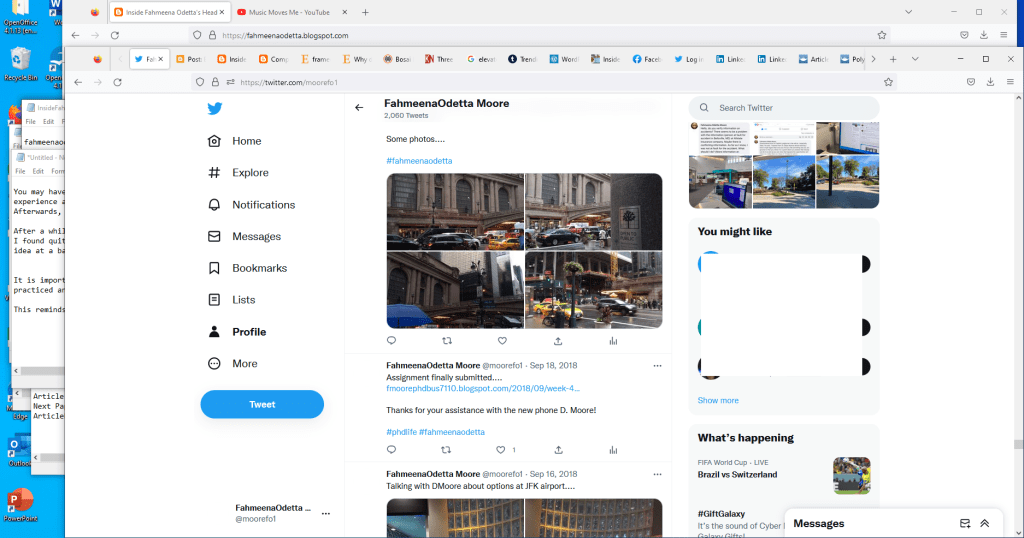This screenshot has width=1024, height=538.
Task: Go to Bookmarks in the sidebar
Action: pyautogui.click(x=259, y=268)
